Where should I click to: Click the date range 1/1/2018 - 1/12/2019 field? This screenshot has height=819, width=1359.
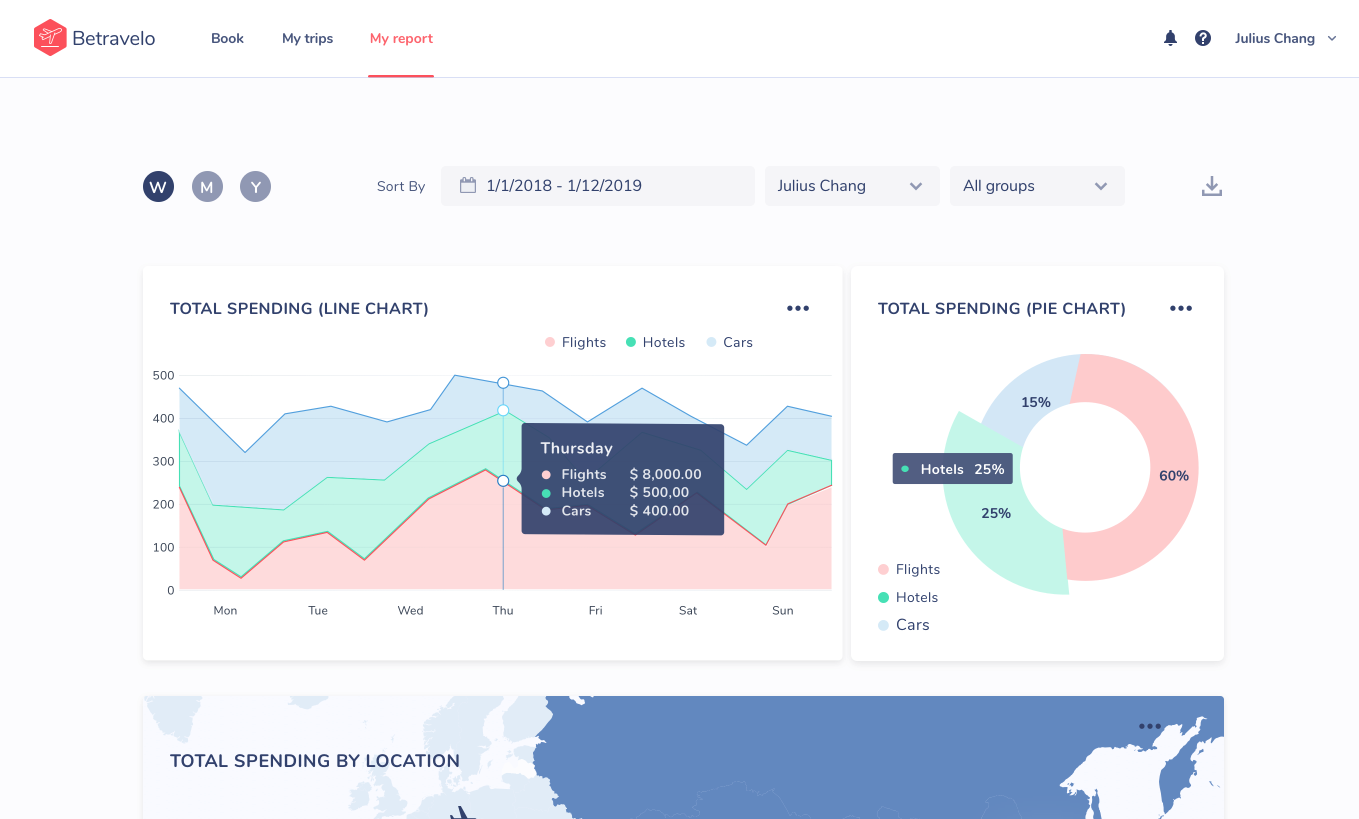coord(598,186)
